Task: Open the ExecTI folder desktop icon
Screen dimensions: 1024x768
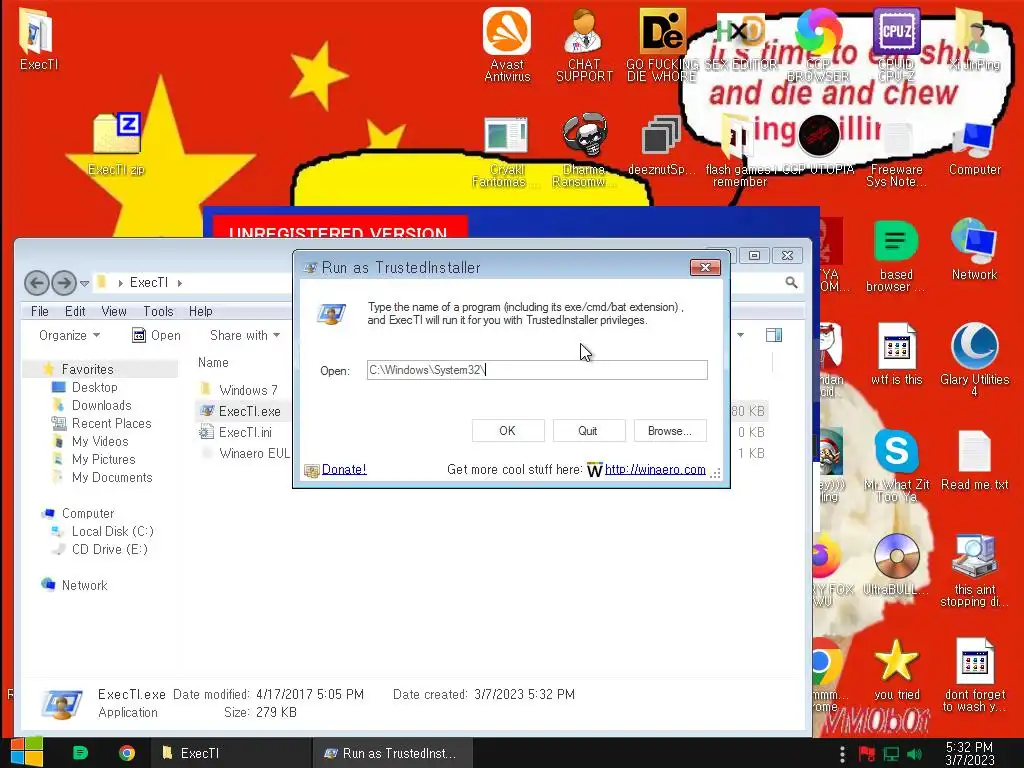Action: 38,38
